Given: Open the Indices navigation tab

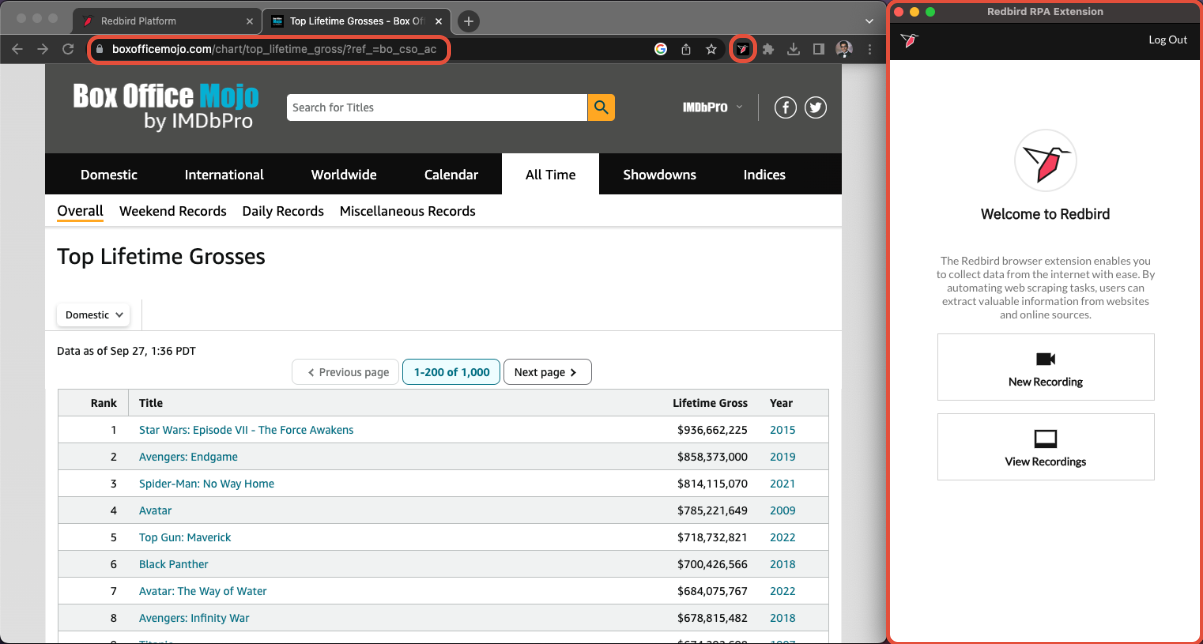Looking at the screenshot, I should 764,174.
